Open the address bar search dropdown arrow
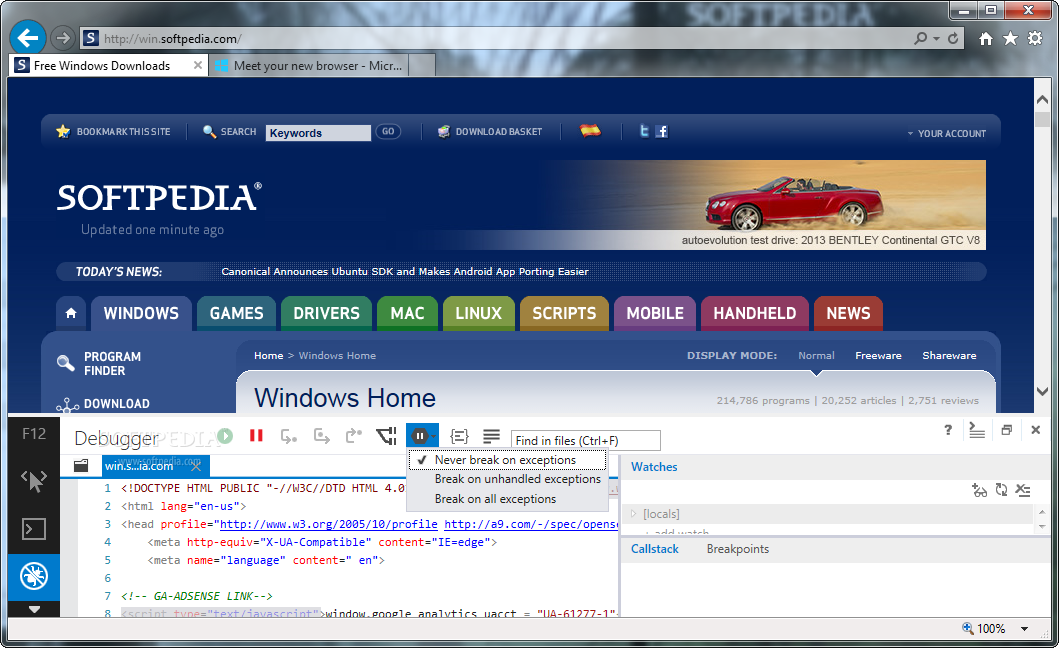The image size is (1059, 648). (936, 39)
